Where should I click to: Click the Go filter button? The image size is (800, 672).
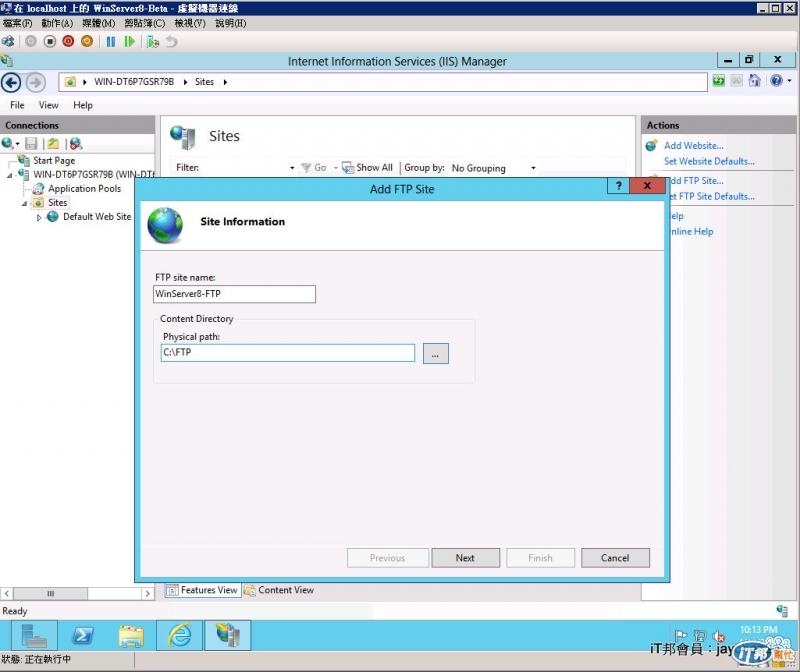(x=314, y=168)
